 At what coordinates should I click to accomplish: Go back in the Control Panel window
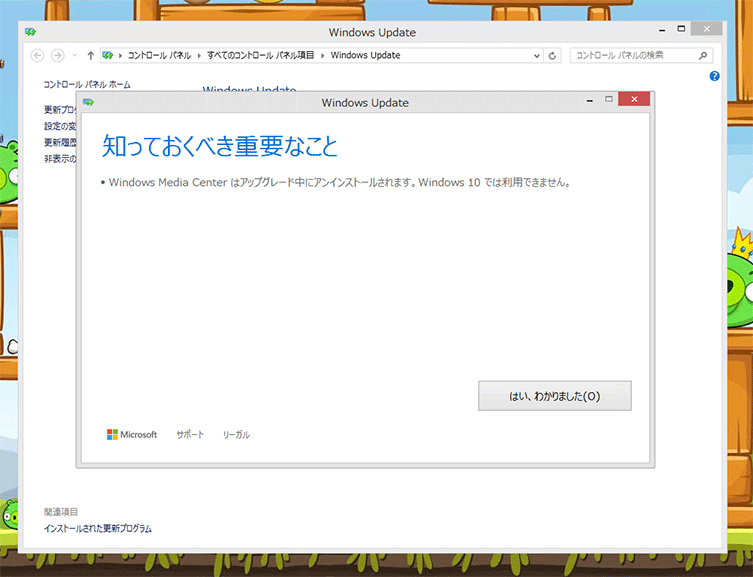(x=37, y=56)
